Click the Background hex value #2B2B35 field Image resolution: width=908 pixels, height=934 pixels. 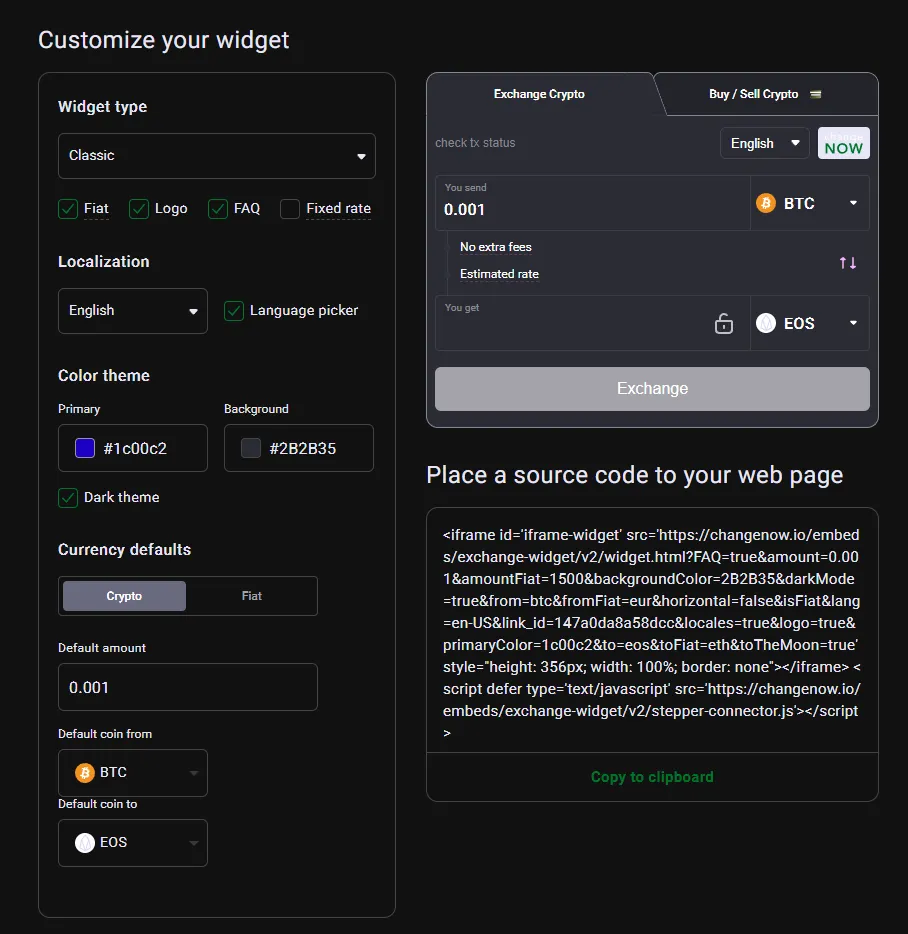click(x=298, y=448)
